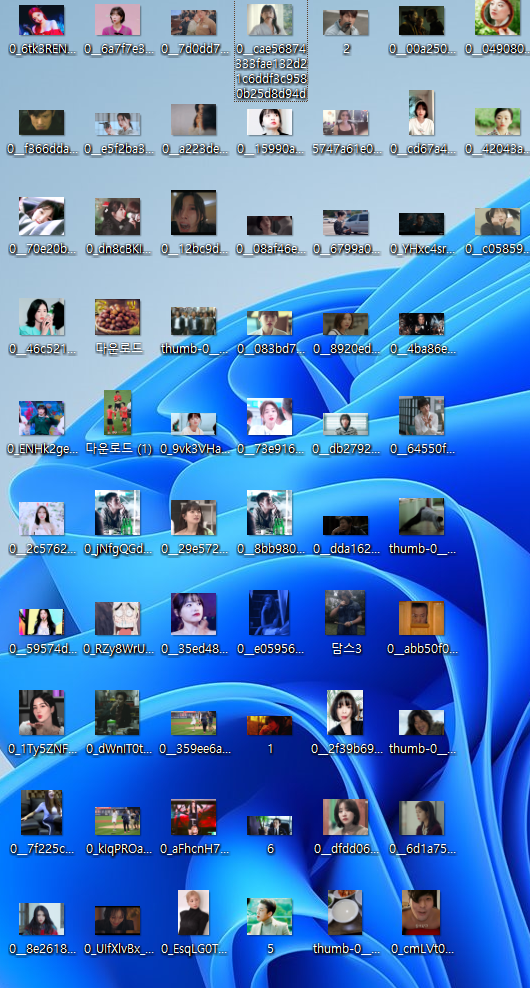
Task: Click the file icon 0__08af46e
Action: tap(270, 226)
